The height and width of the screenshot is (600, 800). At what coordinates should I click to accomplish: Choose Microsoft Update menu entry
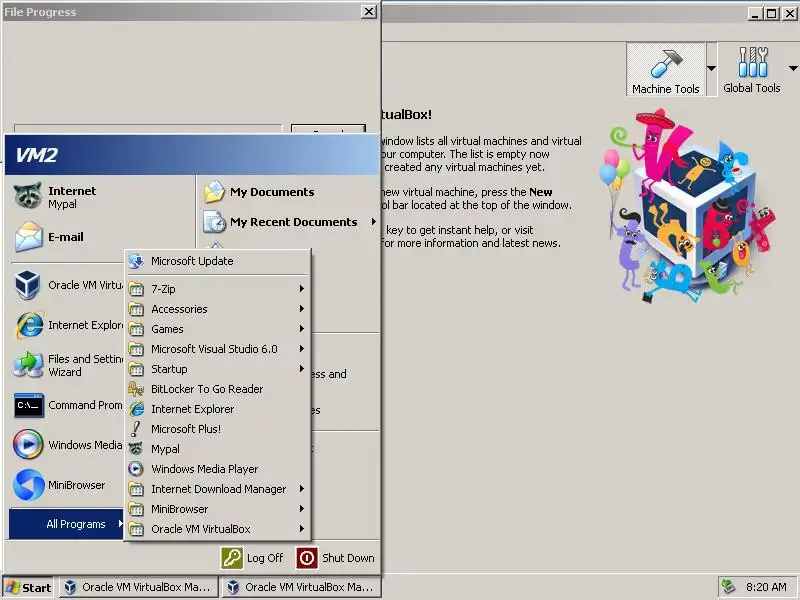coord(218,261)
